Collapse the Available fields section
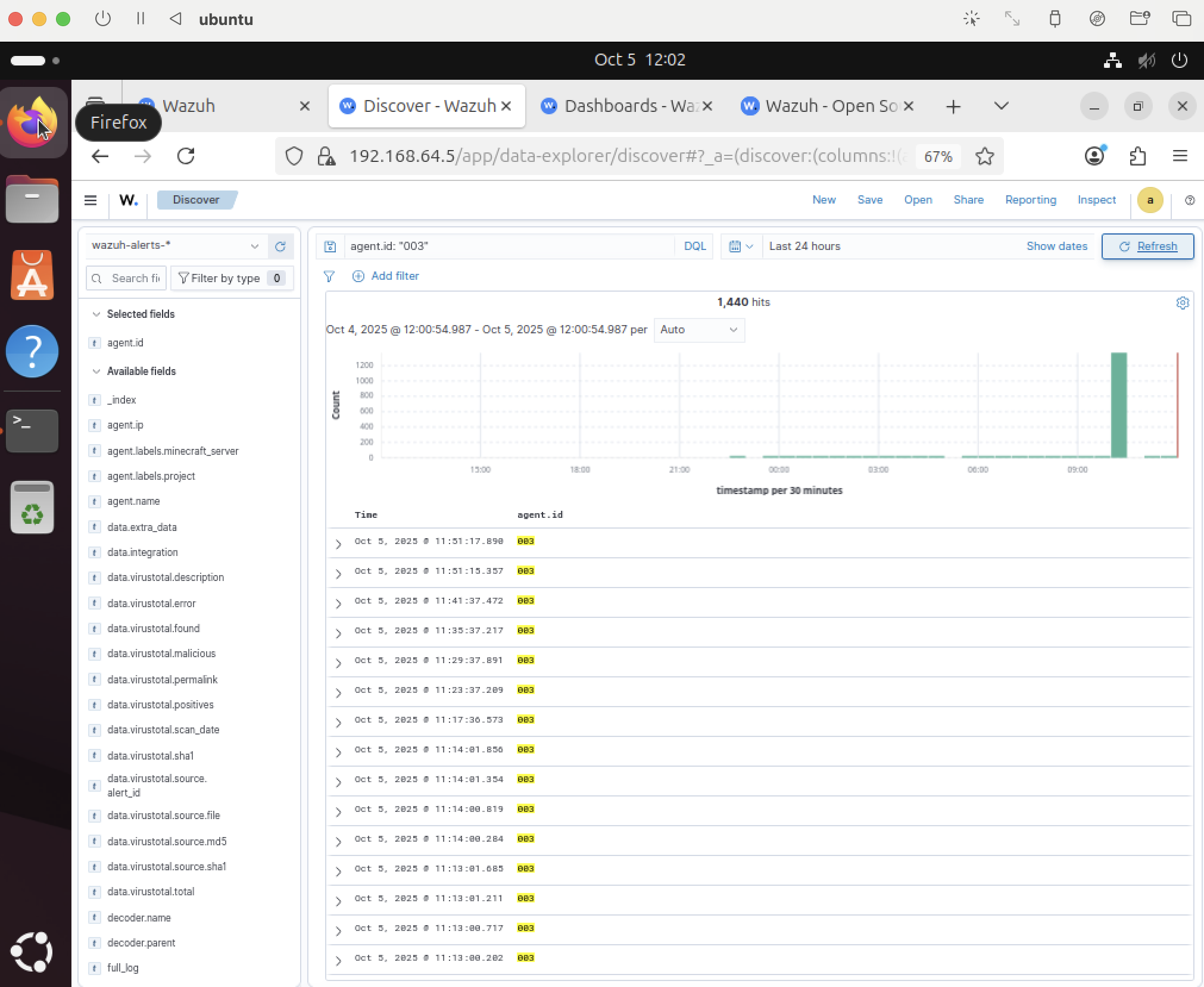This screenshot has height=987, width=1204. pos(96,371)
